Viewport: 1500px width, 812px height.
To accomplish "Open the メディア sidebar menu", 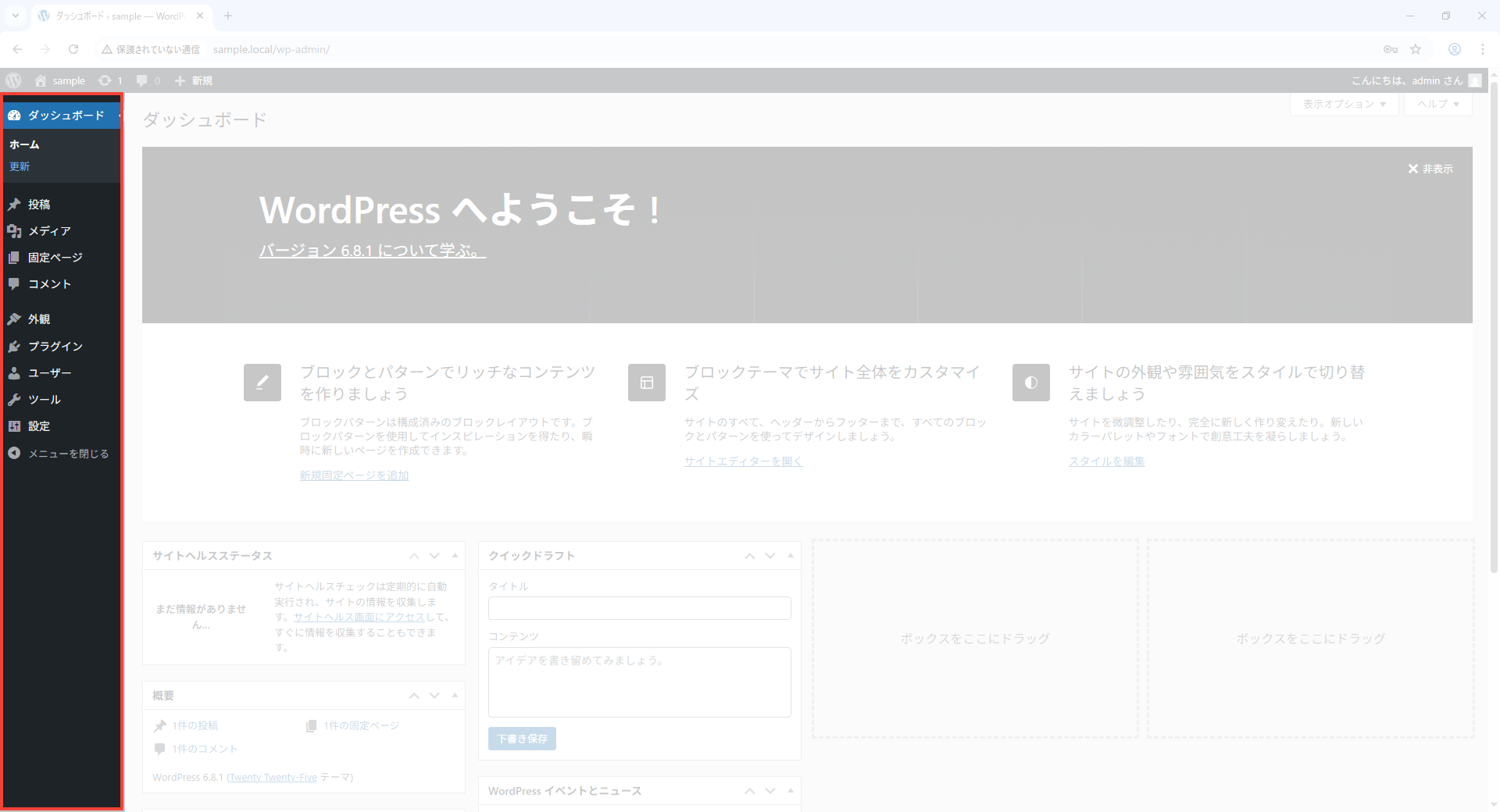I will coord(62,231).
